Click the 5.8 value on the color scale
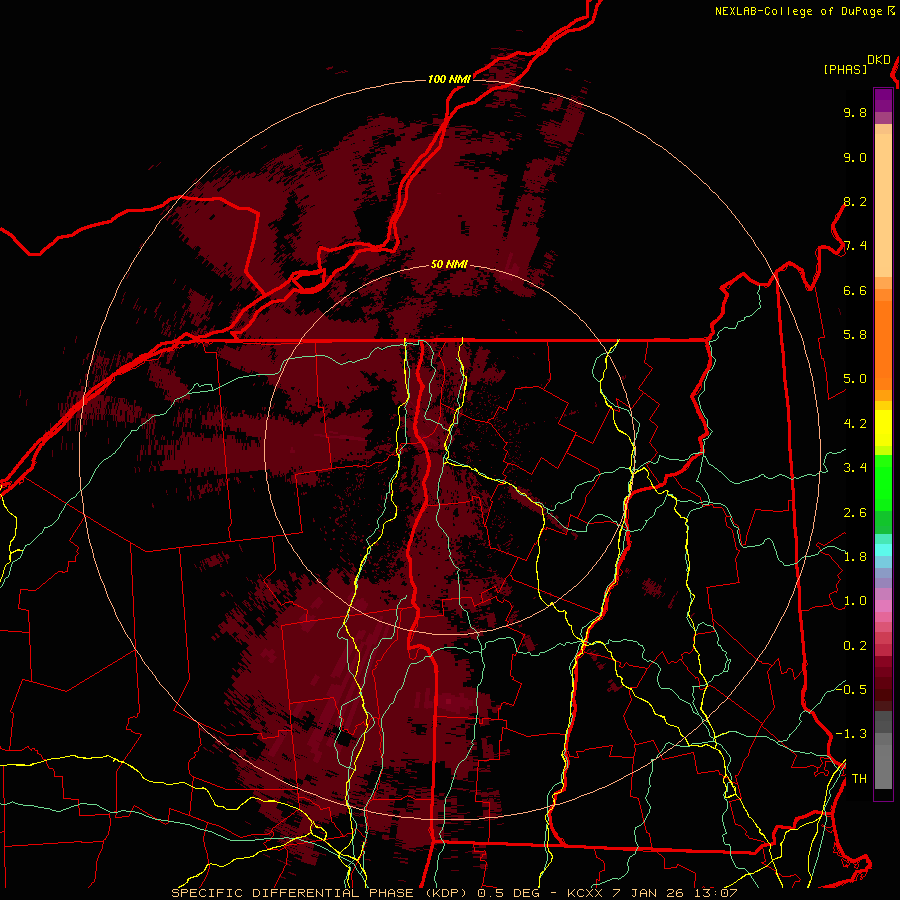The height and width of the screenshot is (900, 900). (855, 335)
